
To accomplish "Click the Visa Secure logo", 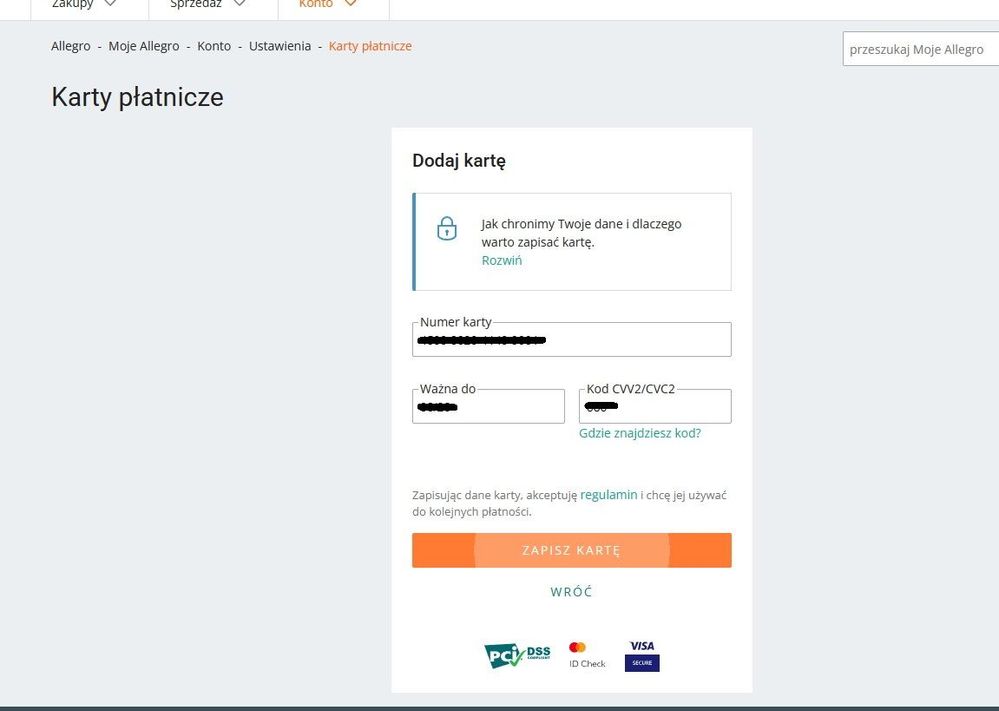I will coord(642,655).
